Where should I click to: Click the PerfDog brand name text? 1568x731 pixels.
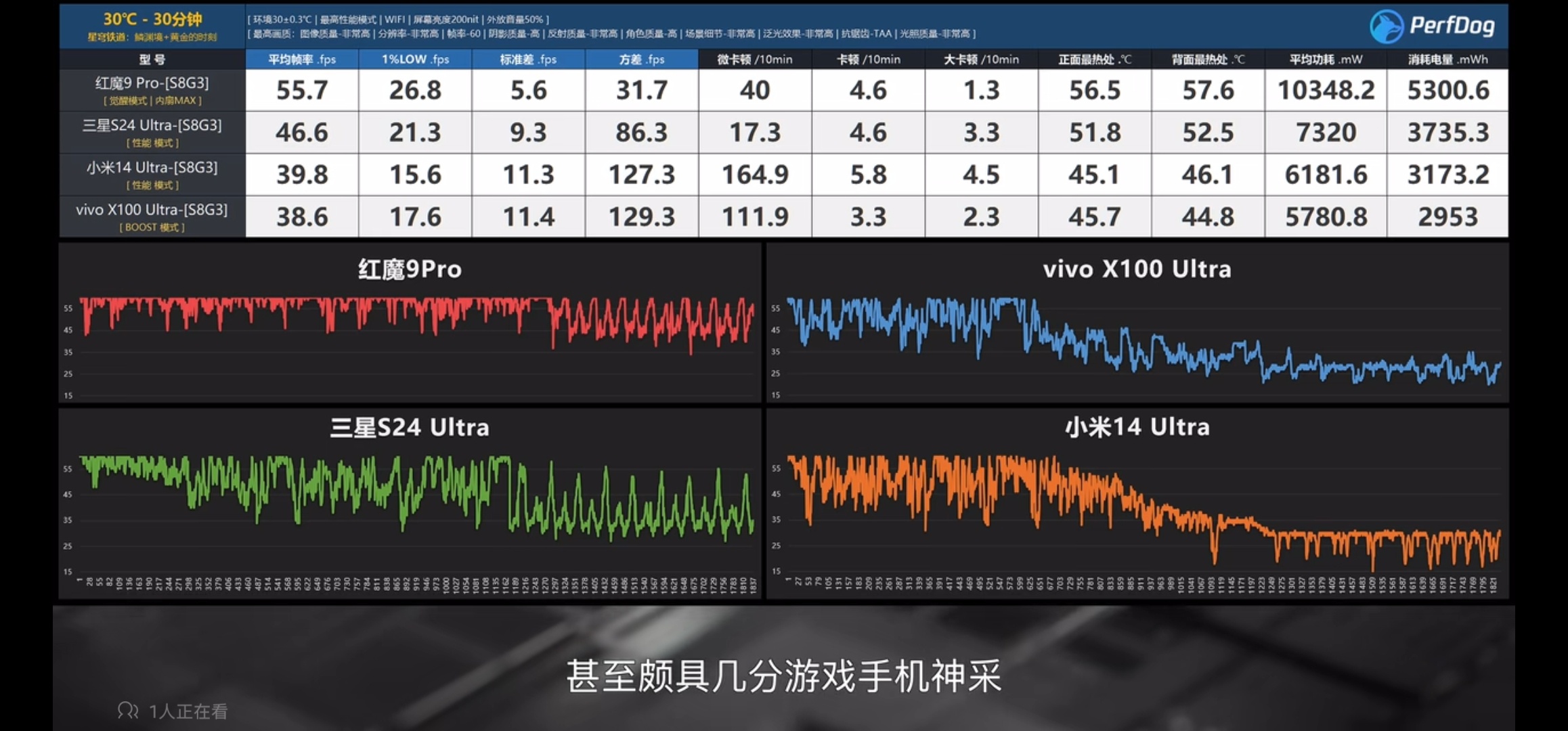coord(1452,26)
